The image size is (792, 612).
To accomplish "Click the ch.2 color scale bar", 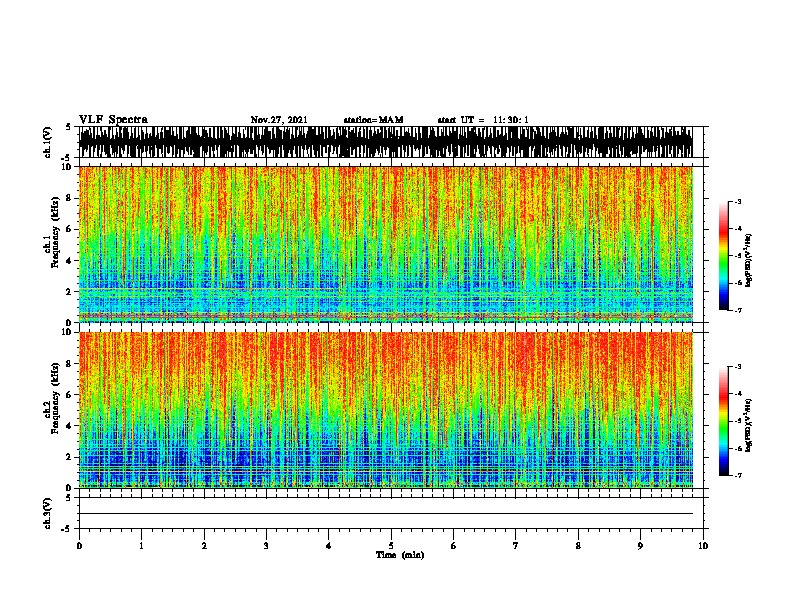I will pyautogui.click(x=724, y=421).
